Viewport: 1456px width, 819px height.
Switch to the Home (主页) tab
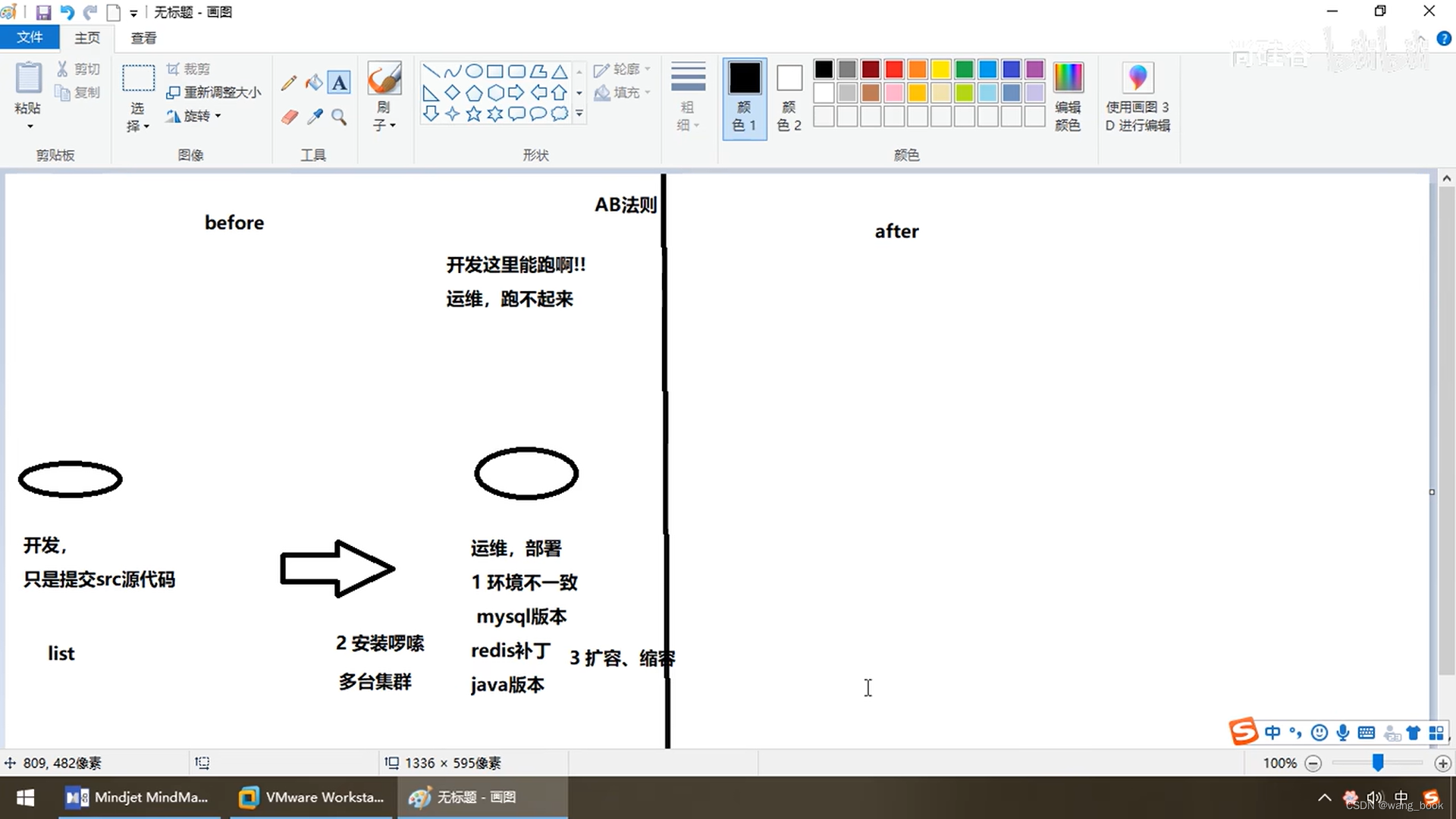tap(87, 37)
